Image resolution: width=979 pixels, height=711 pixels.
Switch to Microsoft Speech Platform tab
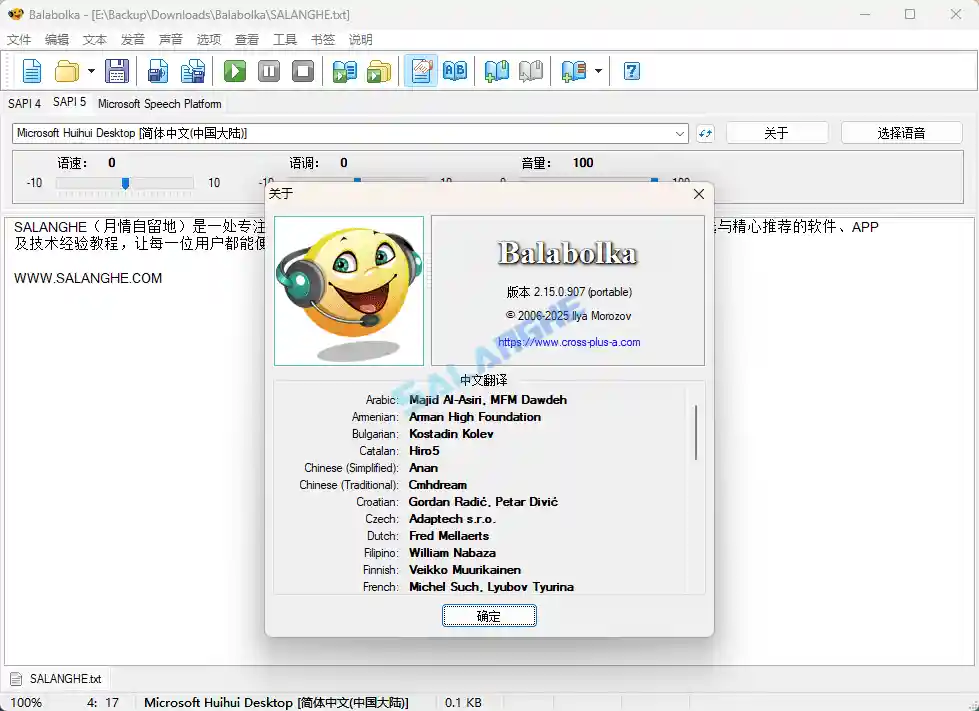159,103
